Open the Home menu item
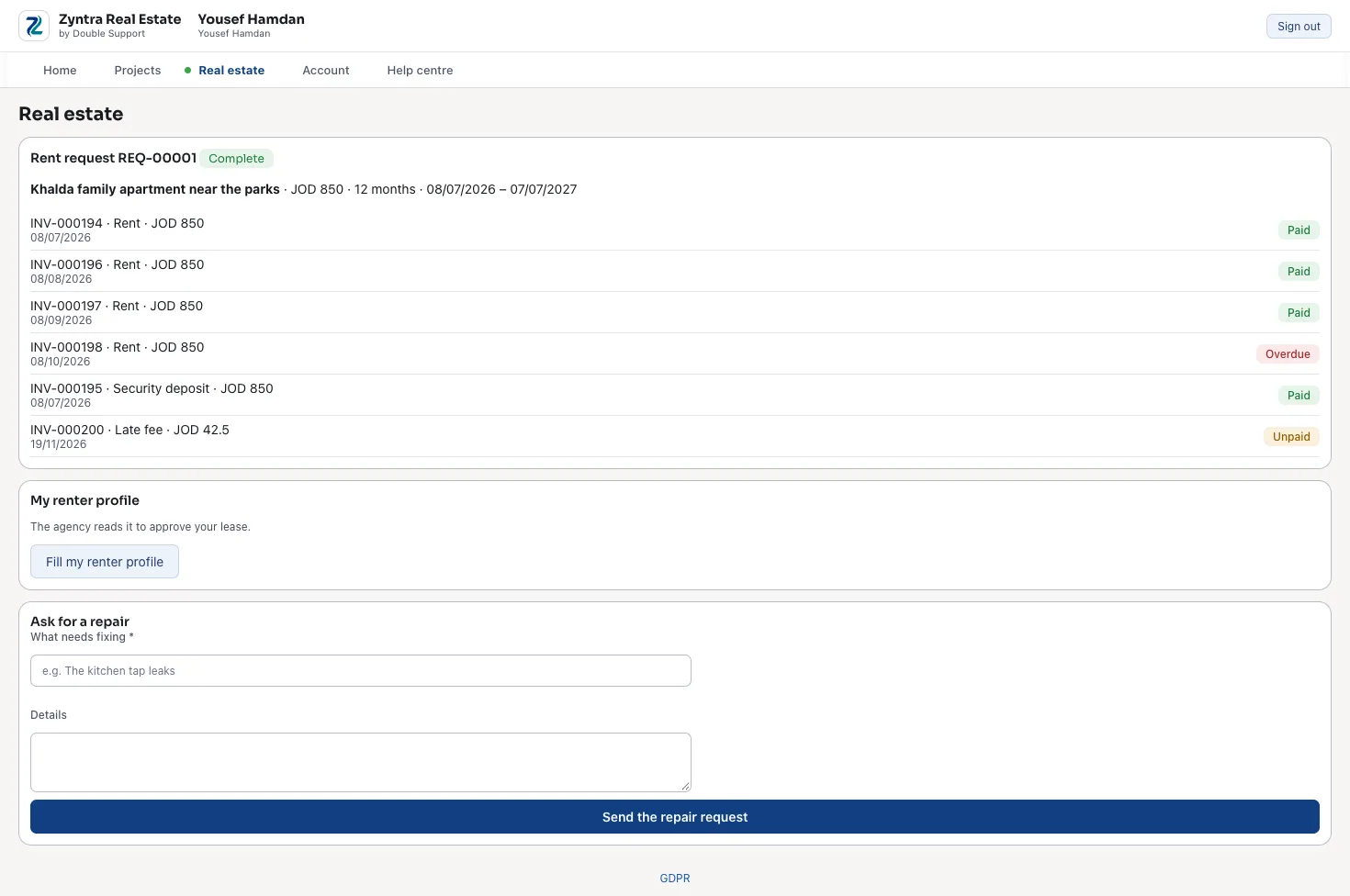This screenshot has height=896, width=1350. pos(60,71)
